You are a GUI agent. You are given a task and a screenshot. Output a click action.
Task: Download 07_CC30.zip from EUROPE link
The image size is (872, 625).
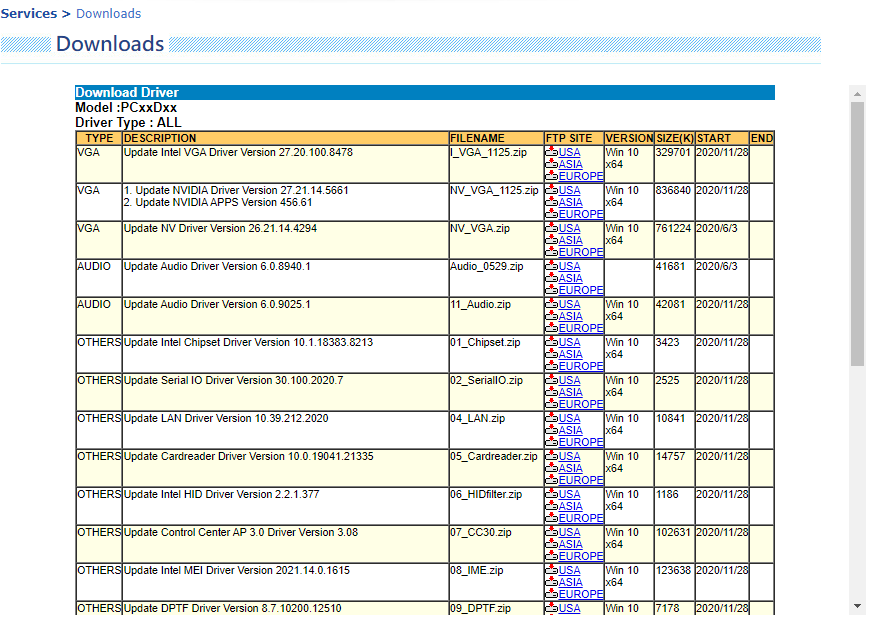click(581, 556)
